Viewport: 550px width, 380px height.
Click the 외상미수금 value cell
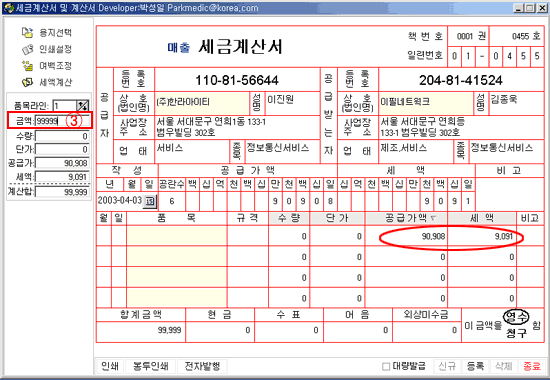coord(427,331)
